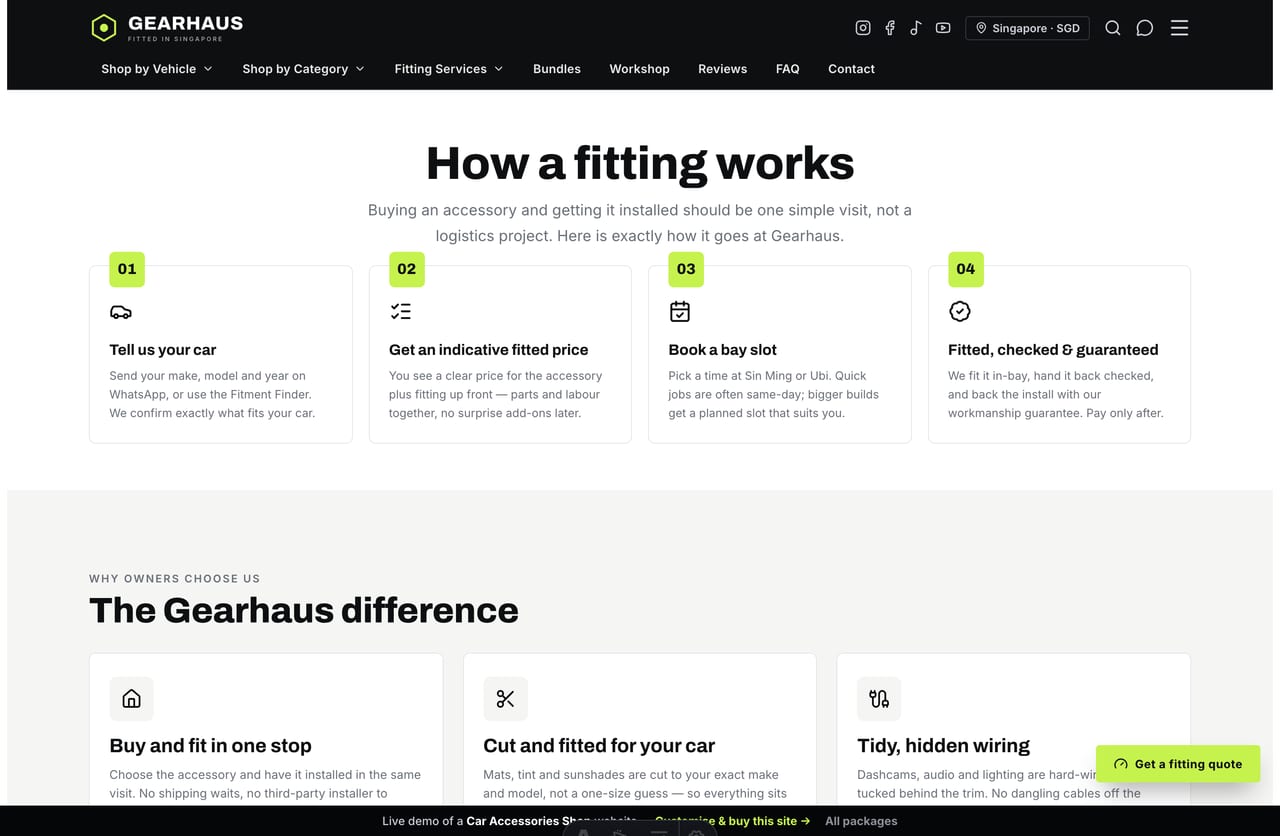The image size is (1280, 836).
Task: Click the location pin icon beside Singapore
Action: click(981, 28)
